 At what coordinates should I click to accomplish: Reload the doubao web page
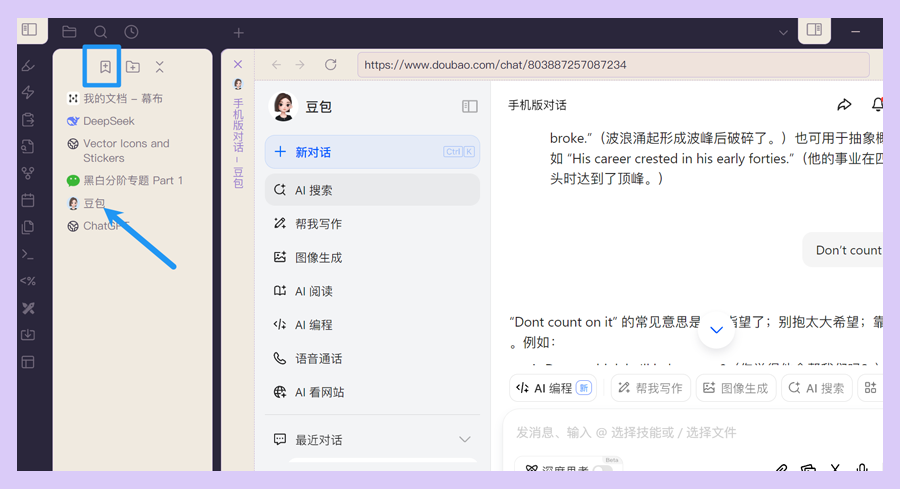pos(331,65)
